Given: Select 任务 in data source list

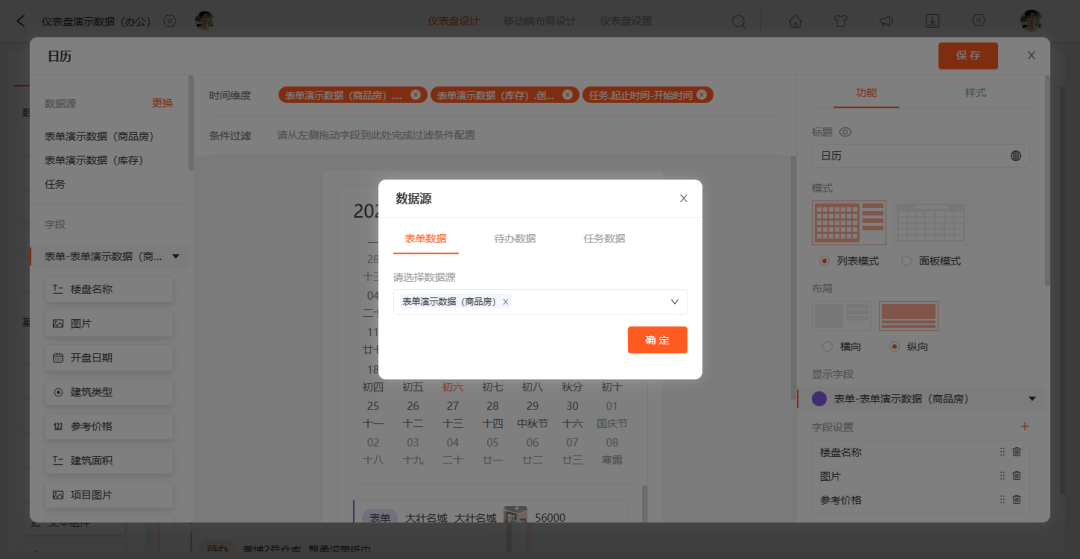Looking at the screenshot, I should (x=55, y=184).
